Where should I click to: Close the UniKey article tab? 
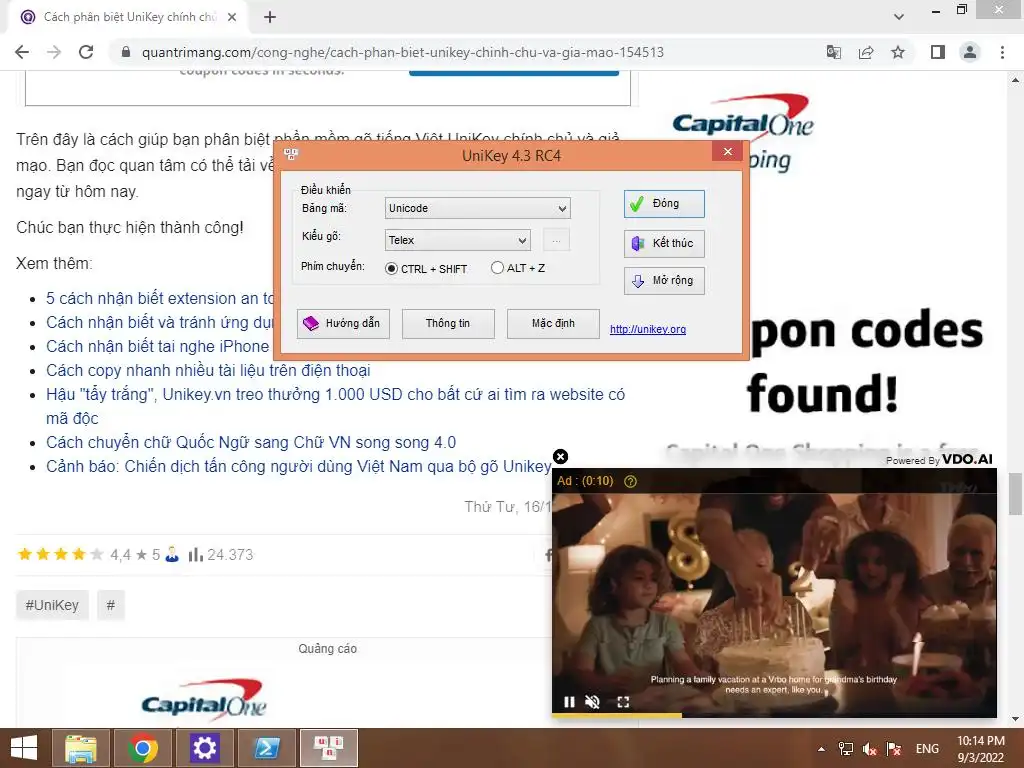232,17
